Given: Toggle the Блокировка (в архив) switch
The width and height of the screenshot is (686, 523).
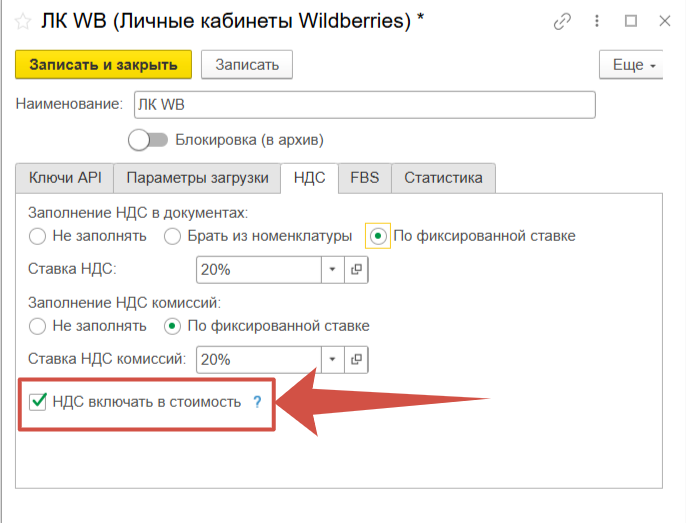Looking at the screenshot, I should pos(147,140).
